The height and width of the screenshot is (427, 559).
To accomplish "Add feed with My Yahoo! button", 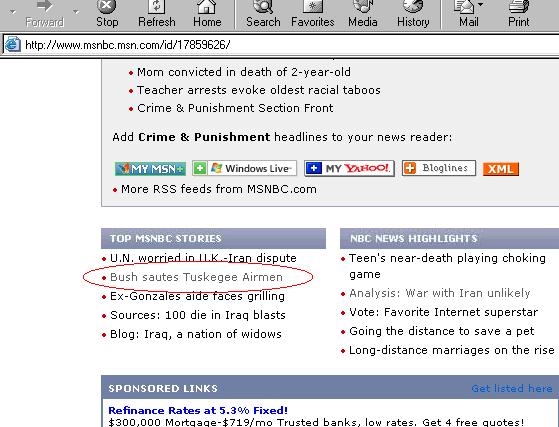I will tap(349, 168).
